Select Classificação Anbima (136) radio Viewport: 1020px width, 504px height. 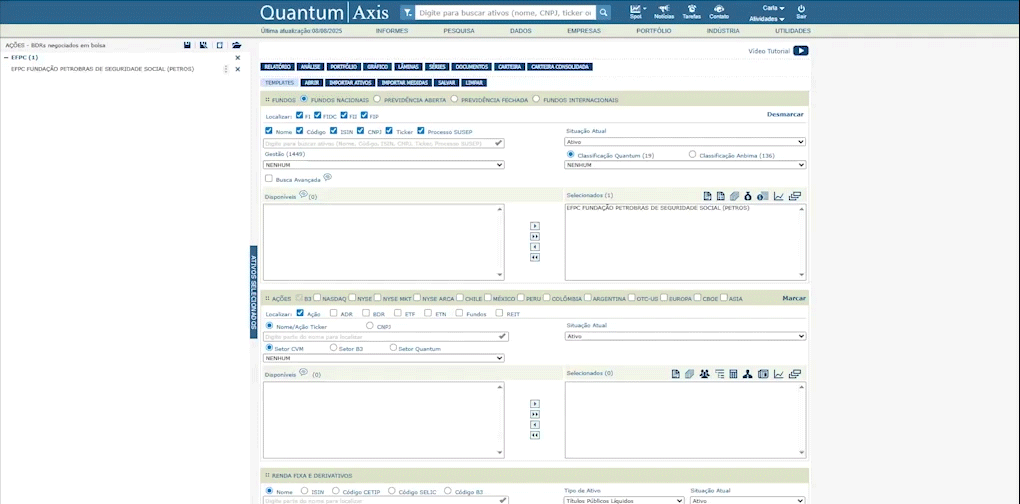tap(692, 155)
